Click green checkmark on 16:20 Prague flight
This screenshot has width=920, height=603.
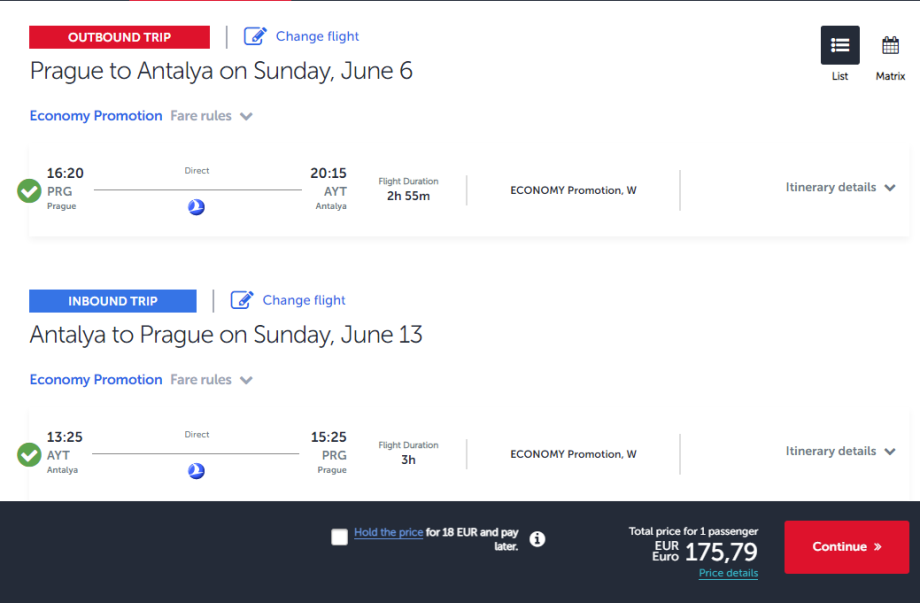tap(30, 190)
